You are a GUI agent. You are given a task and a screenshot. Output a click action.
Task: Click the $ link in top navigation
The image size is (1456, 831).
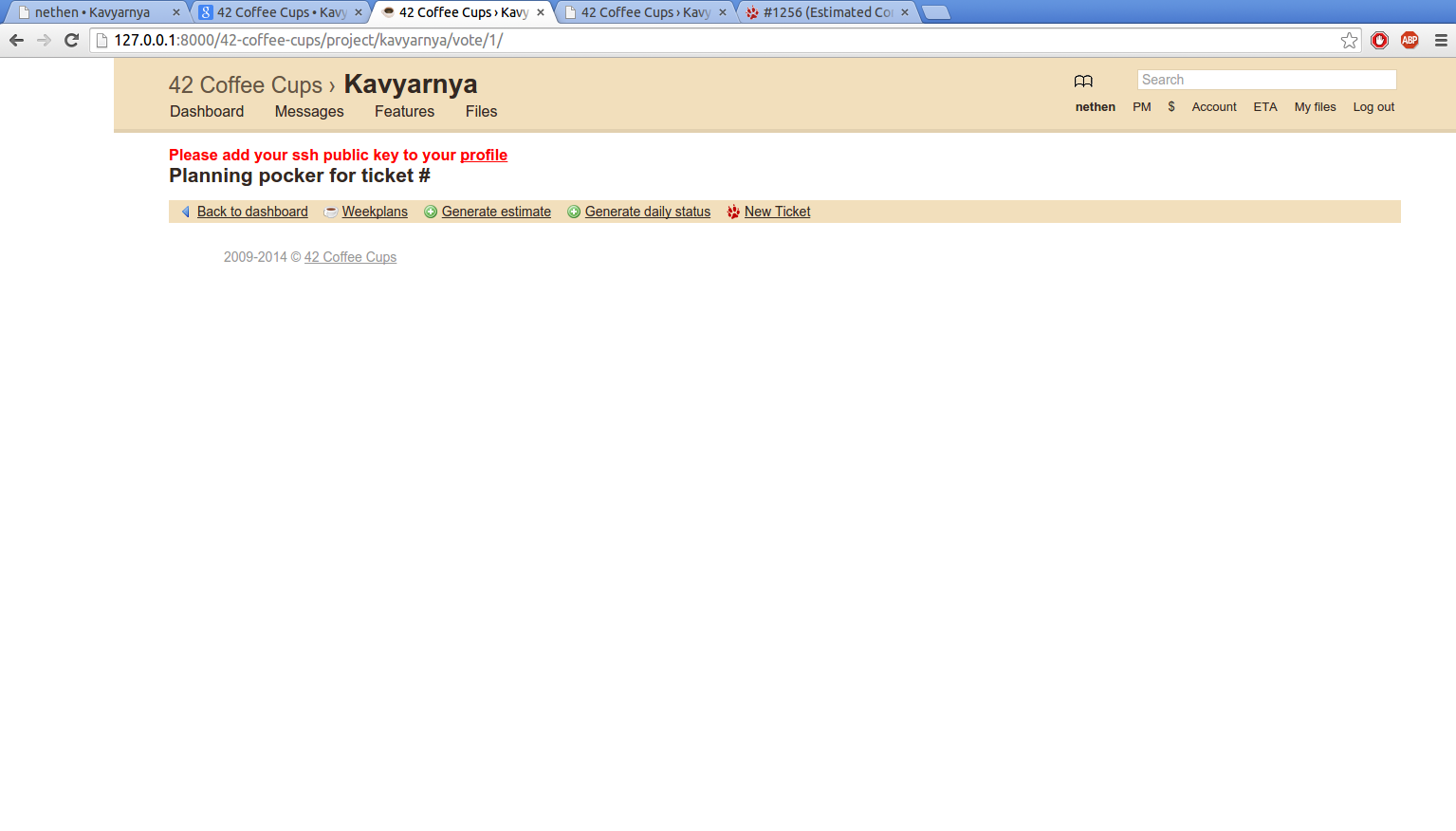coord(1171,107)
